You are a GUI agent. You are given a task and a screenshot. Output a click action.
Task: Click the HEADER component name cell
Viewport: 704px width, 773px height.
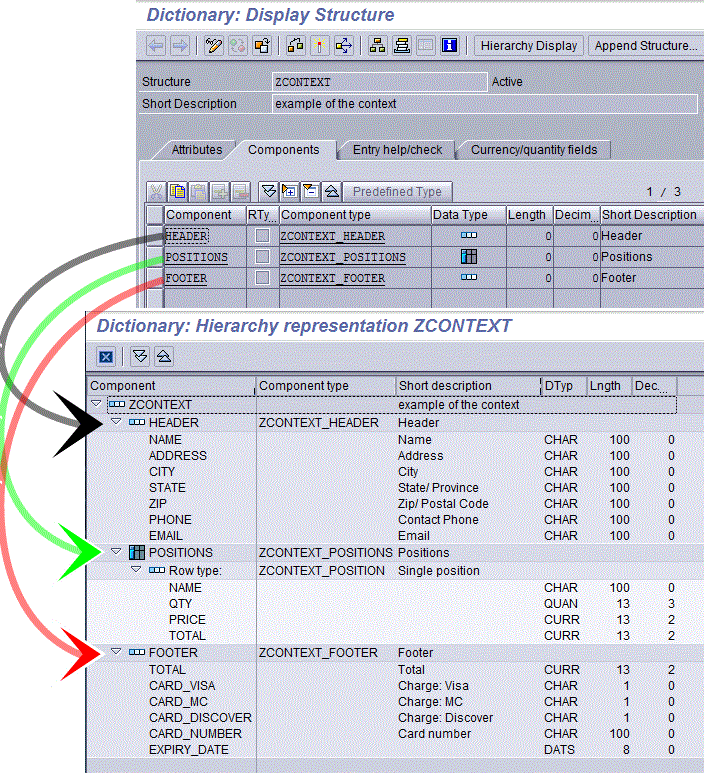click(205, 236)
